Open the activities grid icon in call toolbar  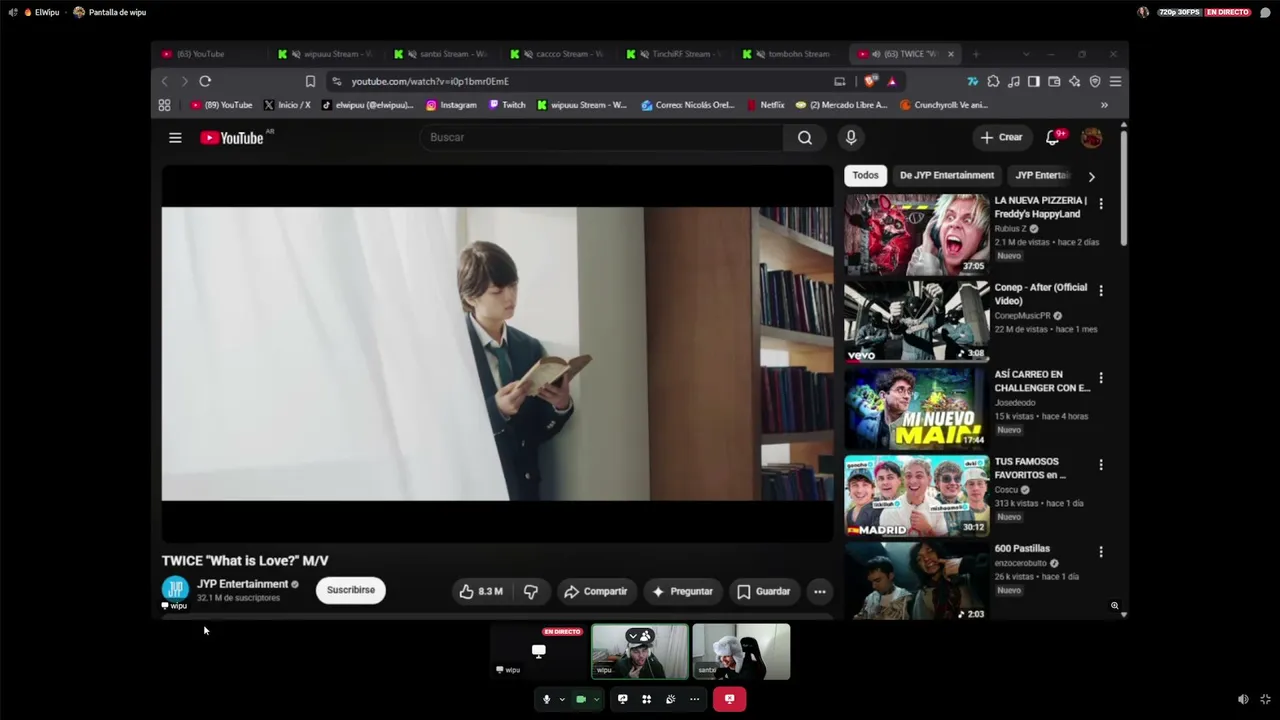(x=646, y=699)
